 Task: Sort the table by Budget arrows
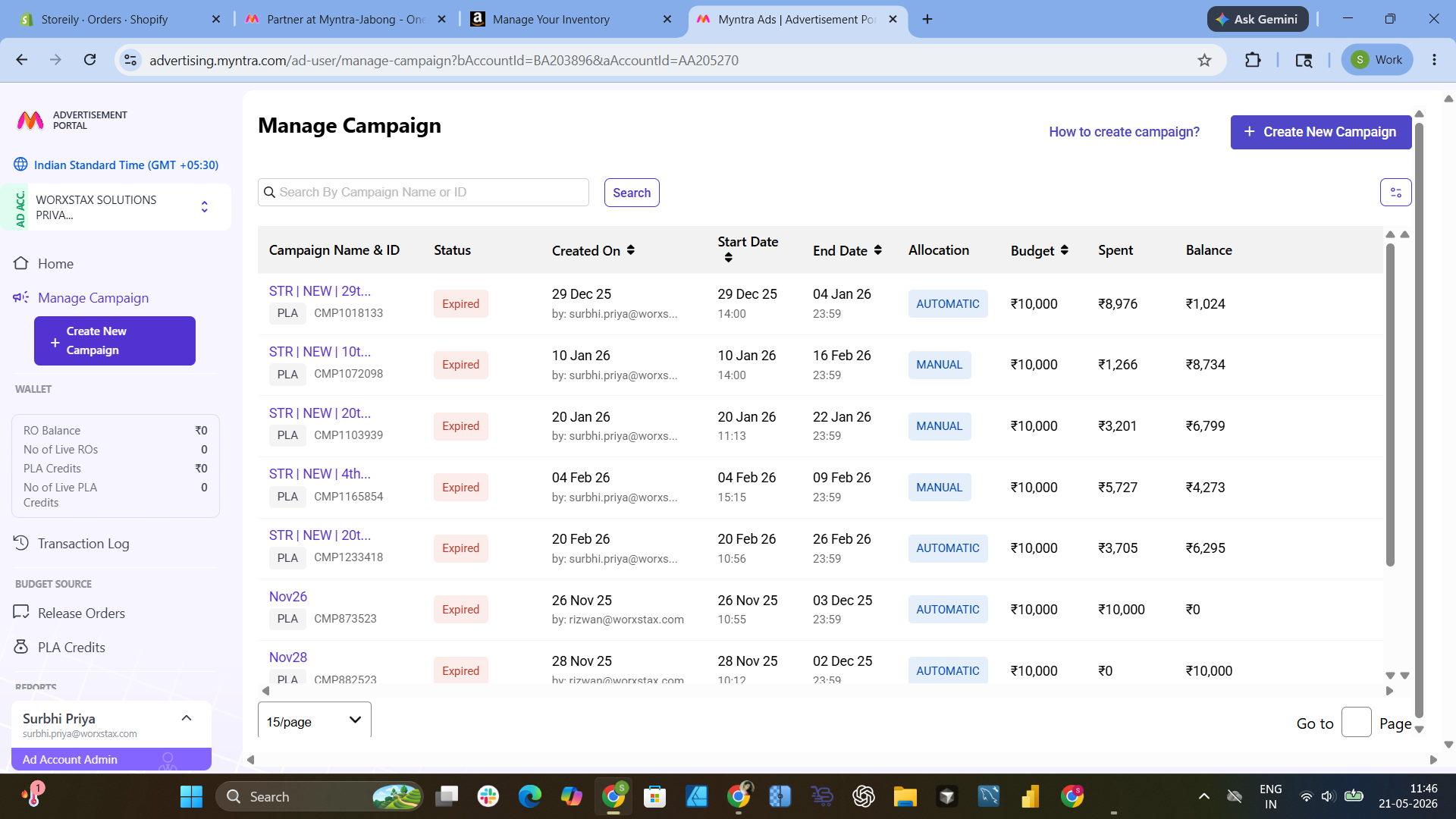[x=1064, y=250]
